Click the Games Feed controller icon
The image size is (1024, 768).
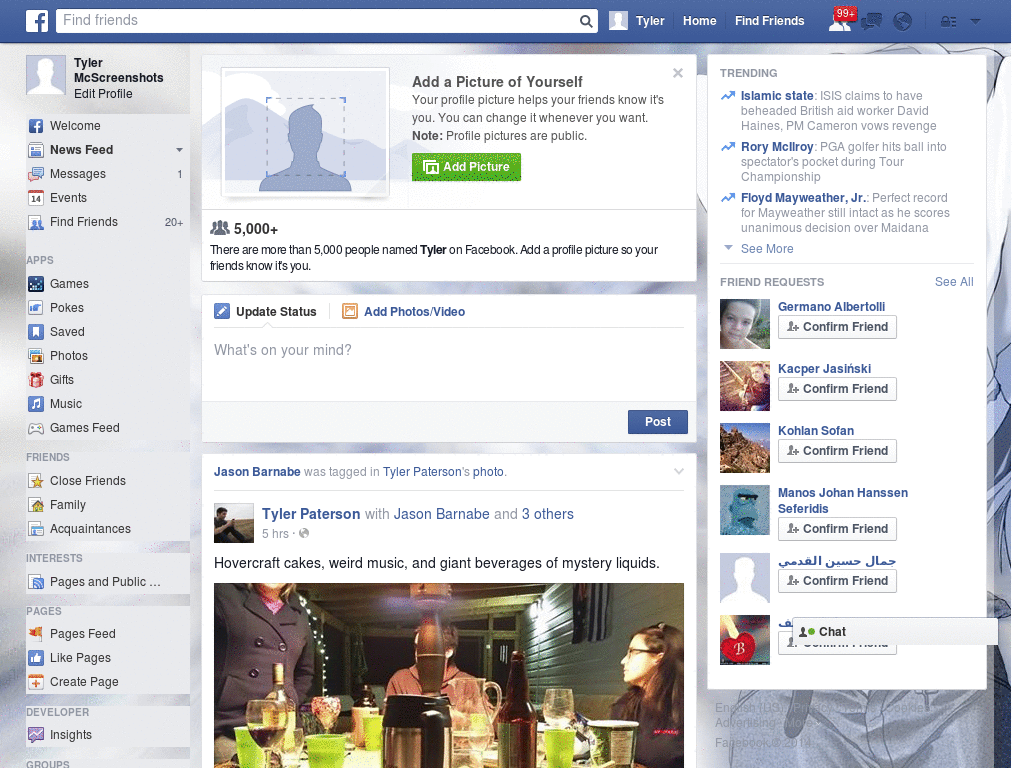[36, 428]
